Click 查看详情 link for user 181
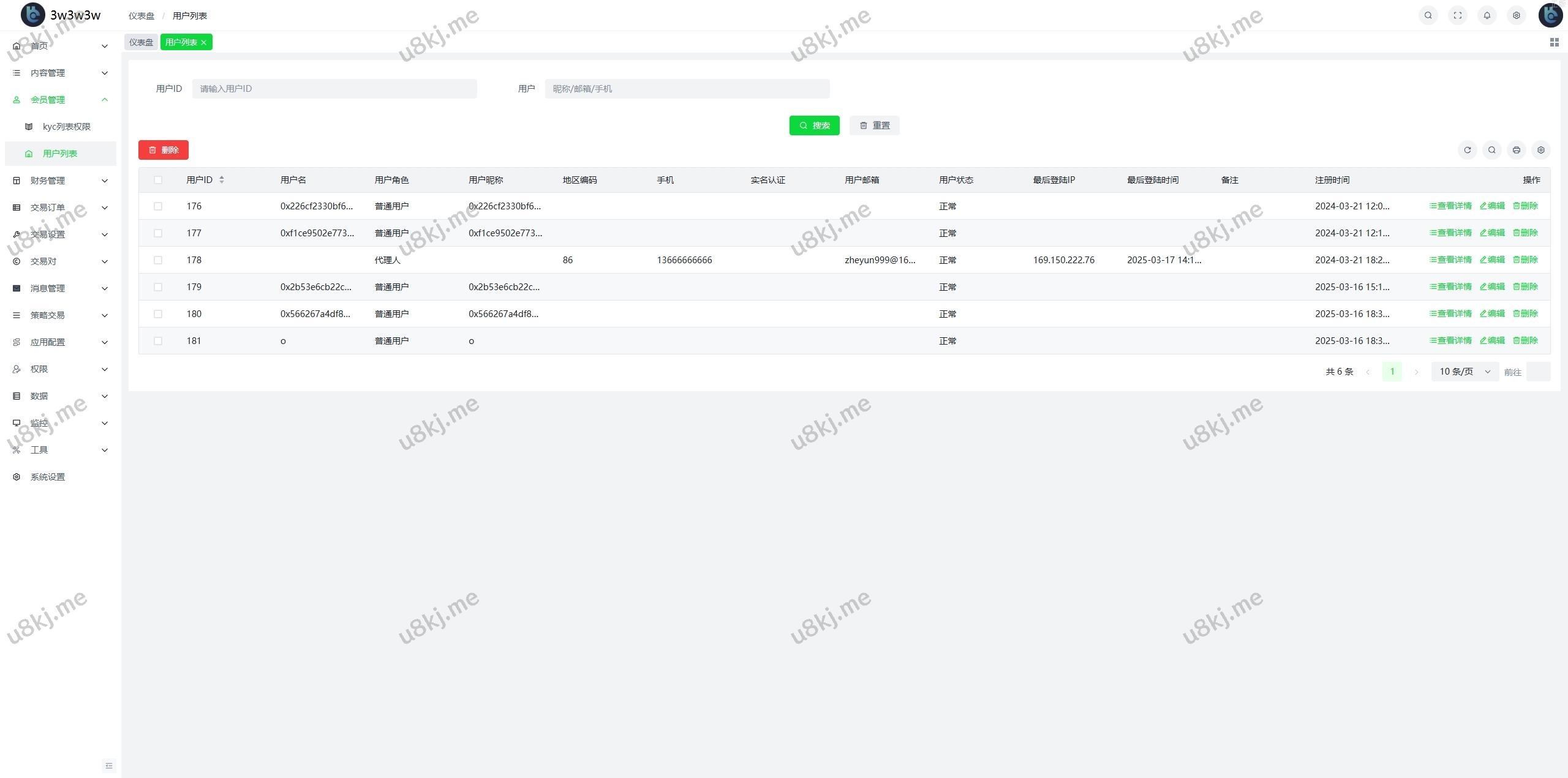 point(1450,340)
